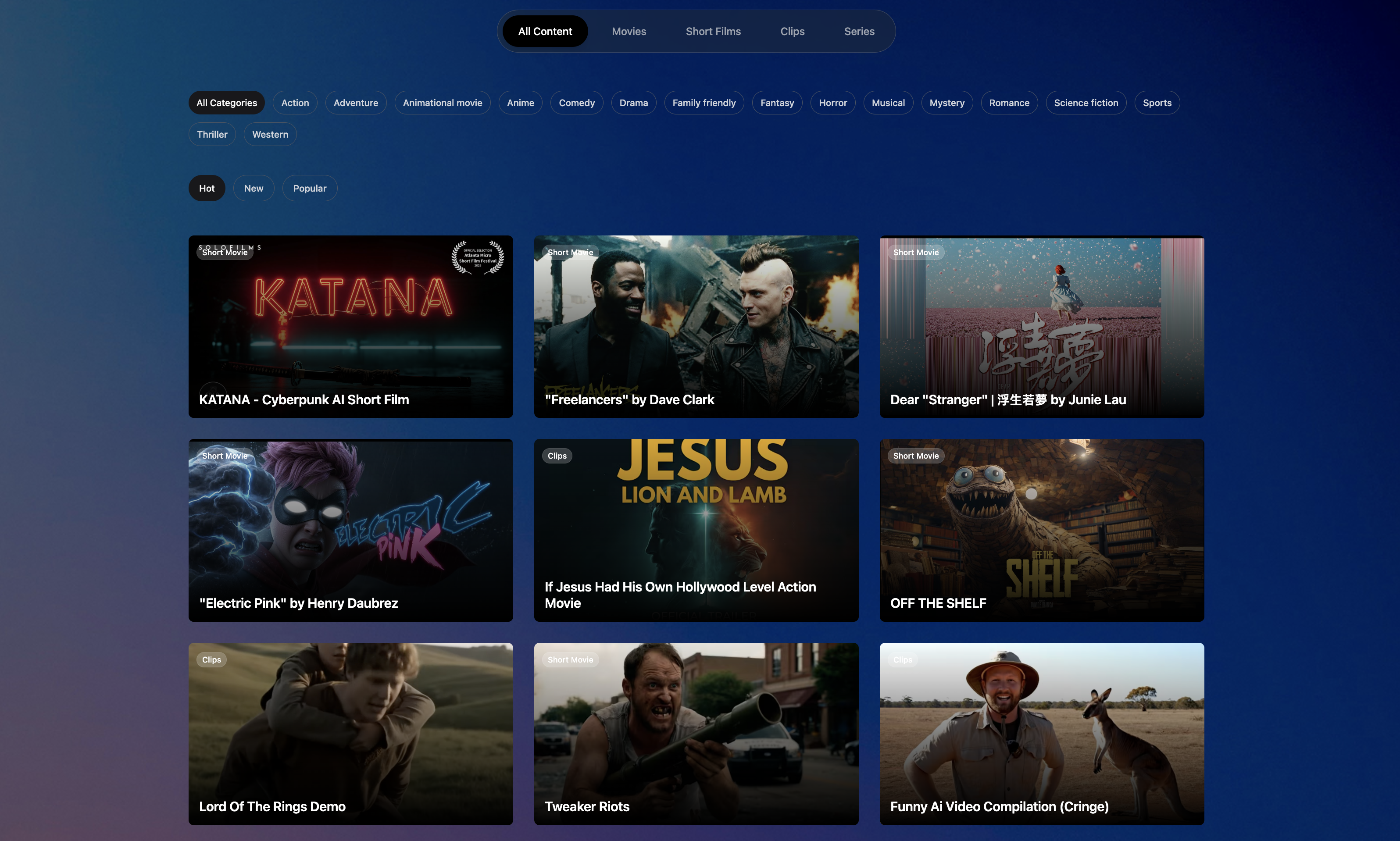The width and height of the screenshot is (1400, 841).
Task: Filter by Sports category
Action: click(x=1157, y=103)
